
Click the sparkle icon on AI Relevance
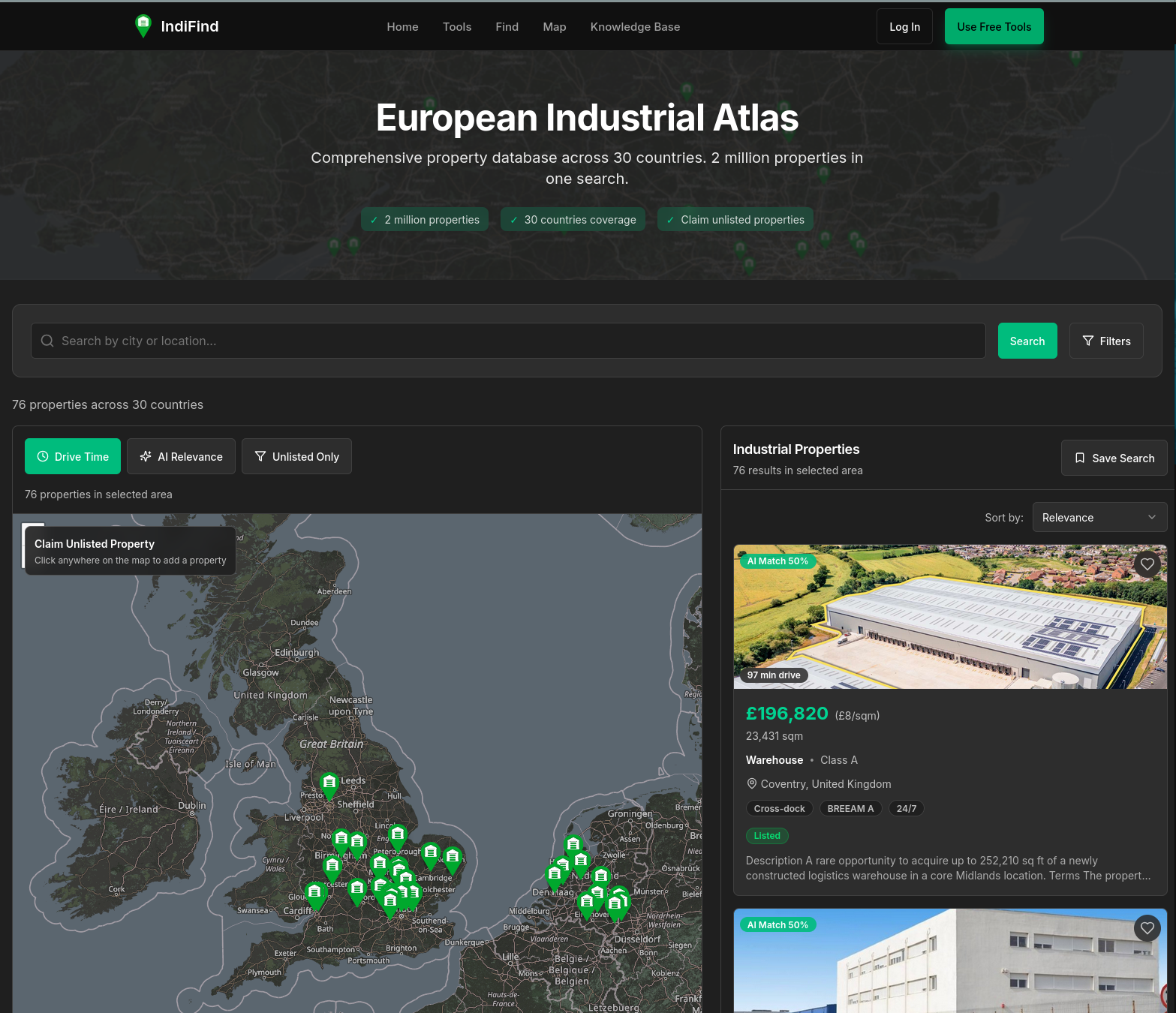[x=145, y=456]
